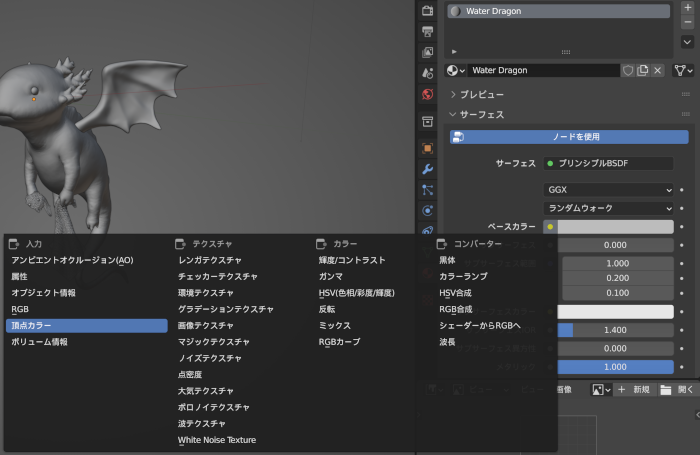Click the yellow socket dot beside ベースカラー
Image resolution: width=700 pixels, height=455 pixels.
click(x=550, y=227)
